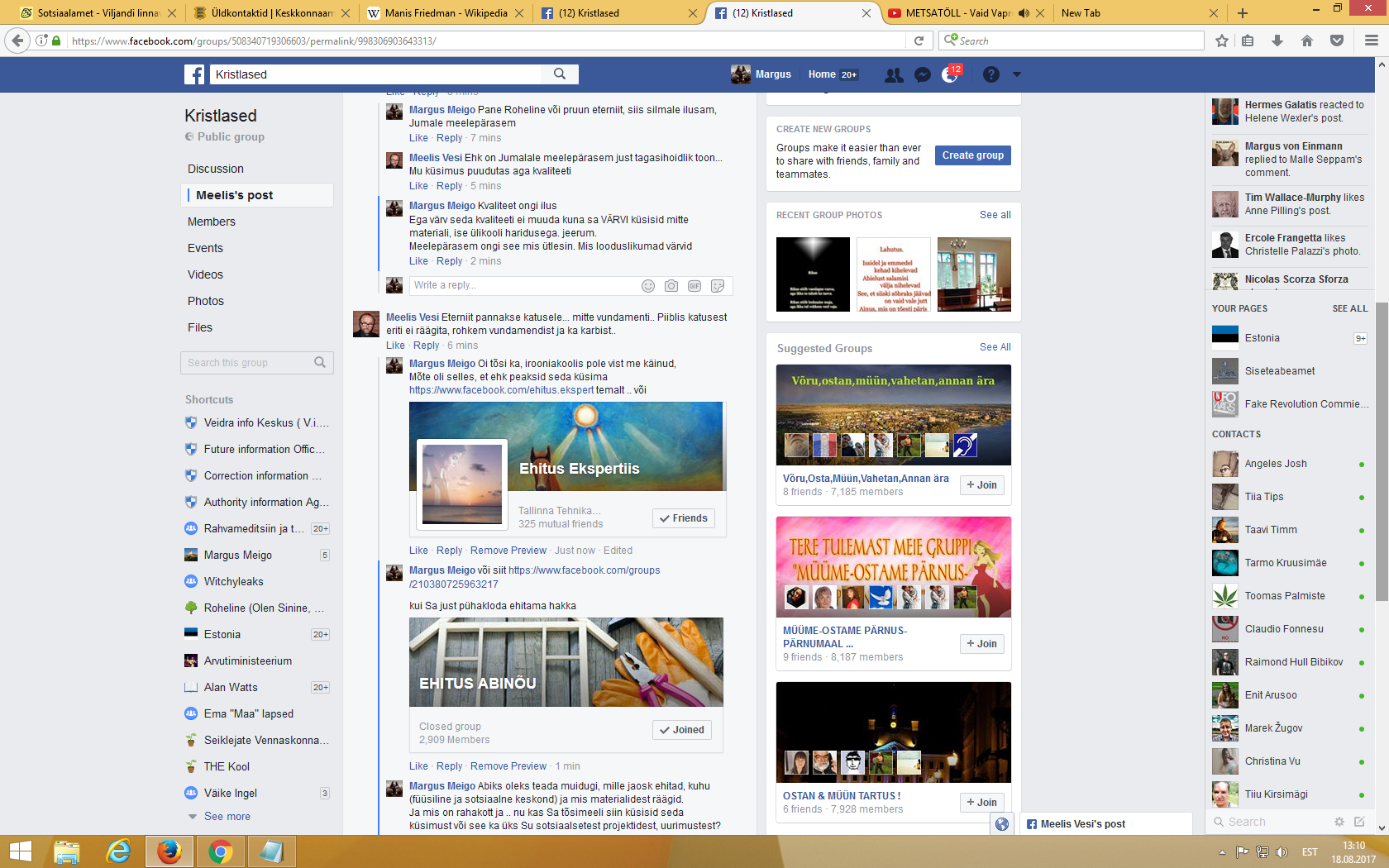Toggle Friends status on Ehitus Ekspertiis
The height and width of the screenshot is (868, 1389).
[683, 518]
